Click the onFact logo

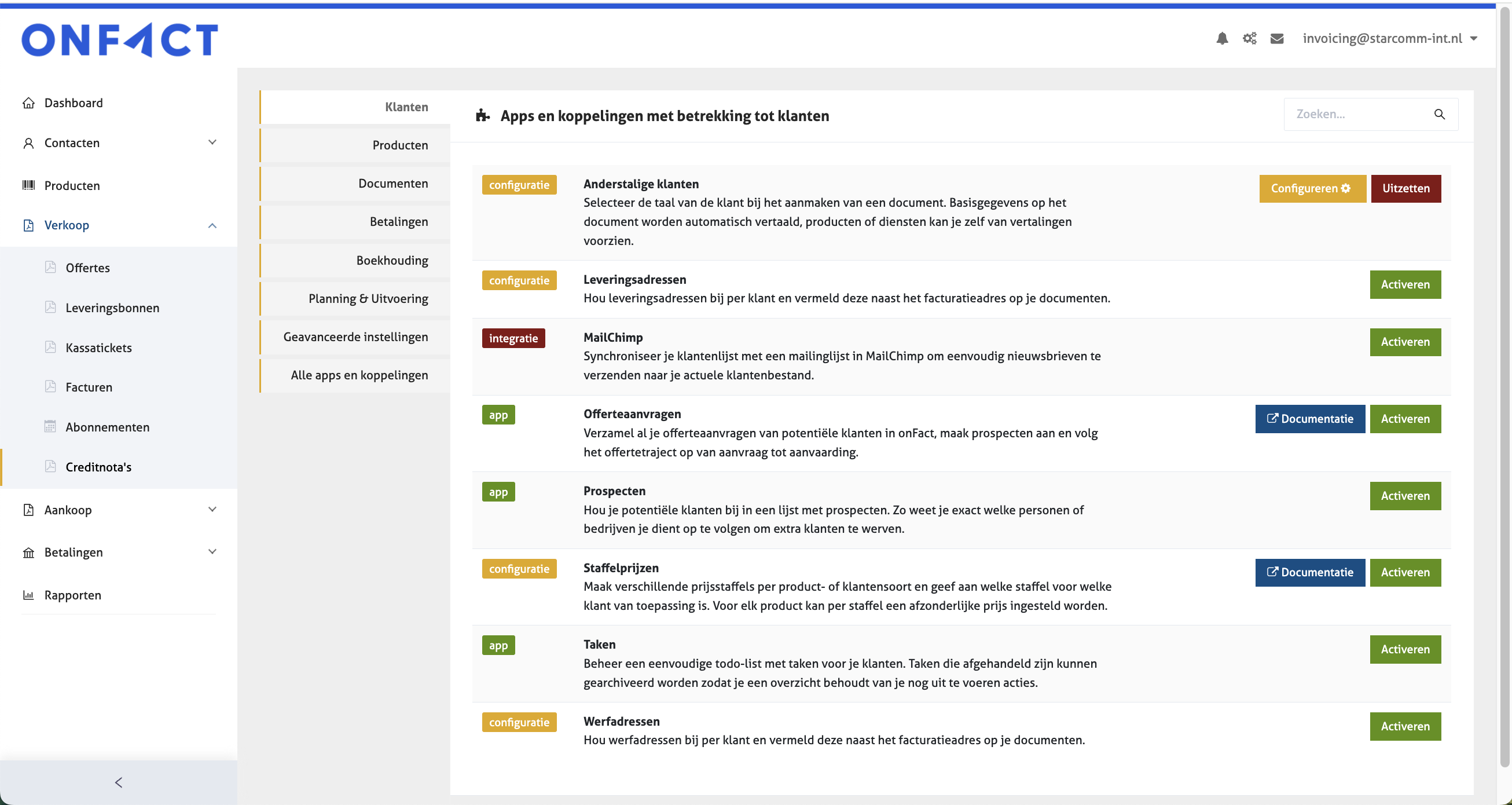[120, 40]
